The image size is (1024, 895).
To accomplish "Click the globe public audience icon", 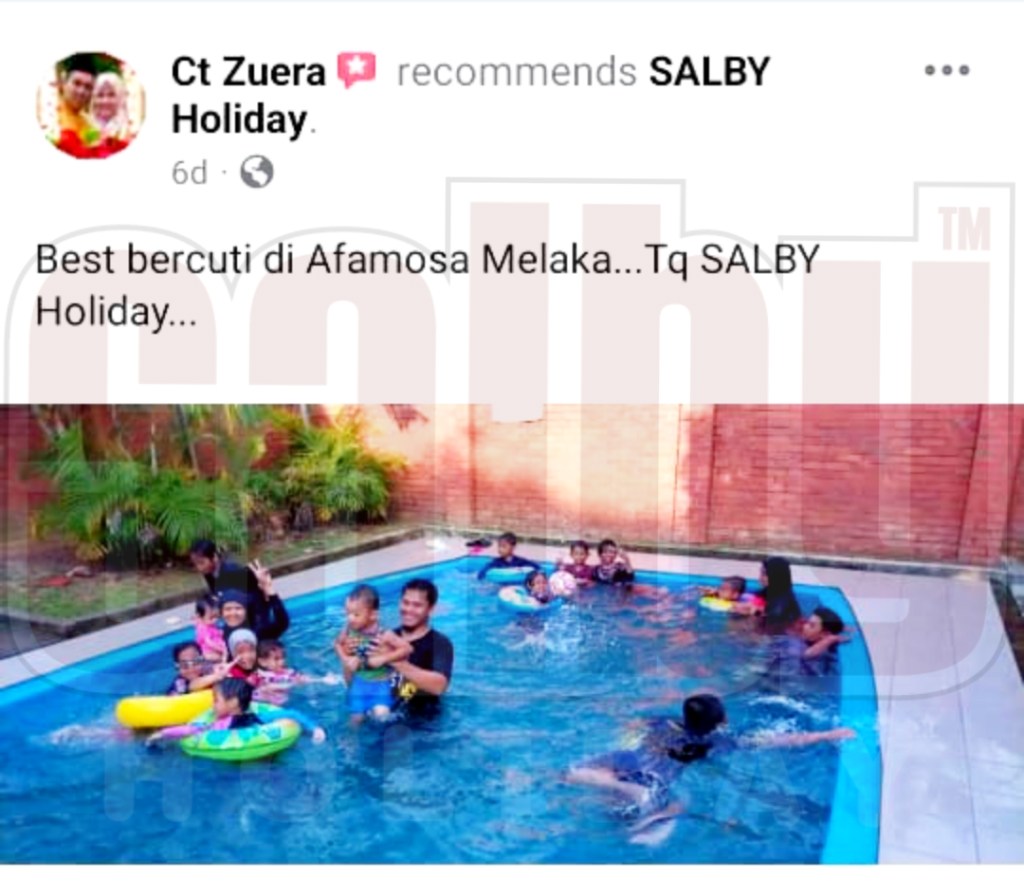I will (x=257, y=172).
